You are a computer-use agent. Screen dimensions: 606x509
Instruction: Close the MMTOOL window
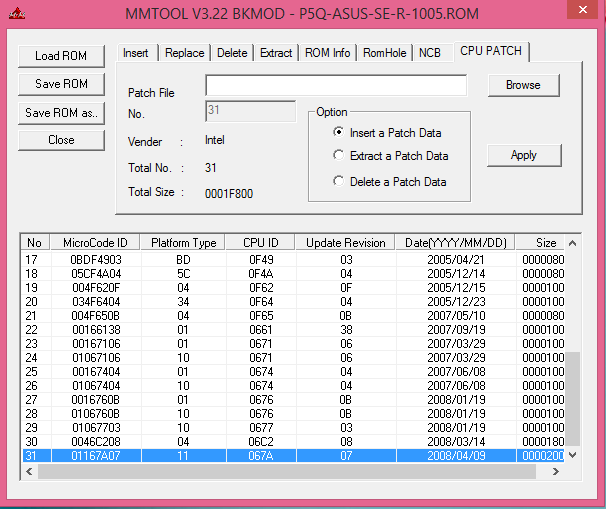(583, 9)
